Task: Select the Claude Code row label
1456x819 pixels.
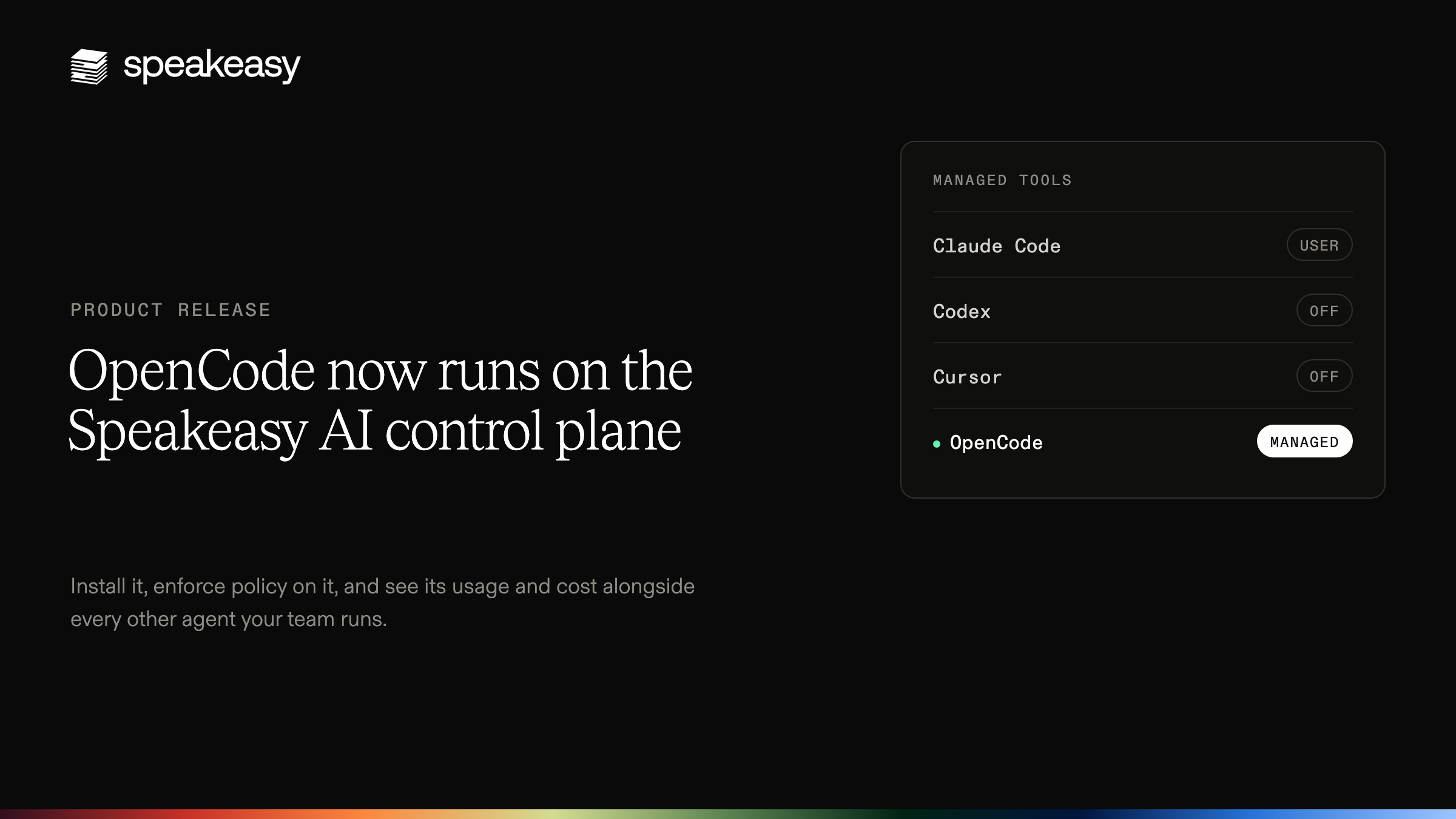Action: (997, 246)
